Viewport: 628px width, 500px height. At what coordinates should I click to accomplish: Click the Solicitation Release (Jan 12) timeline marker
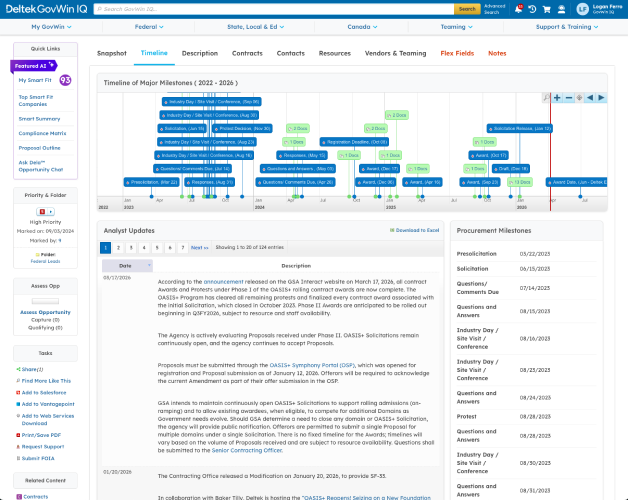point(520,129)
